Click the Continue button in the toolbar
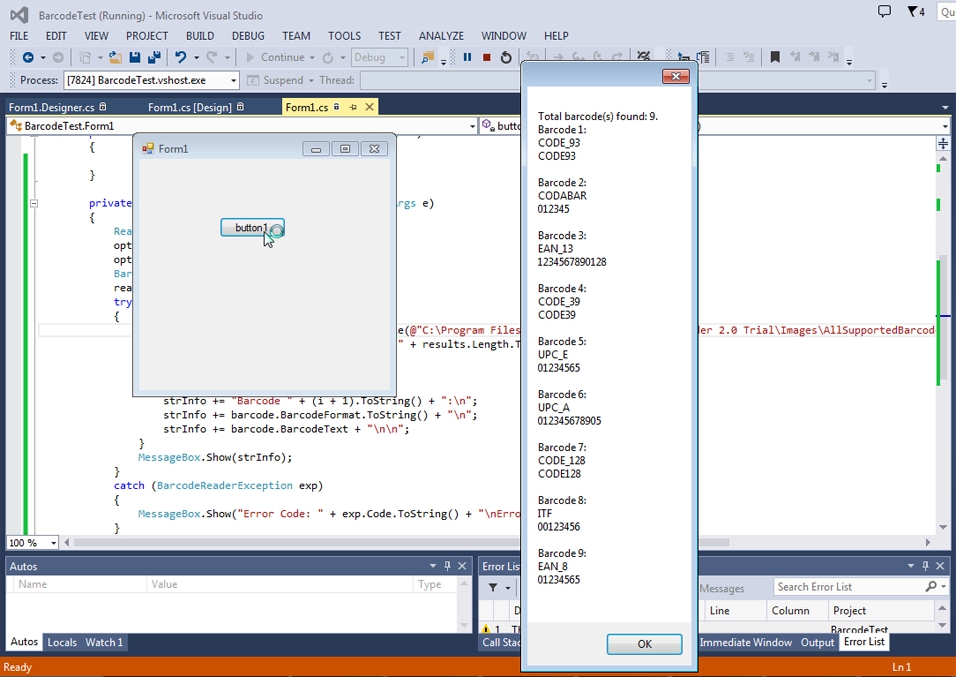Viewport: 956px width, 677px height. point(275,57)
